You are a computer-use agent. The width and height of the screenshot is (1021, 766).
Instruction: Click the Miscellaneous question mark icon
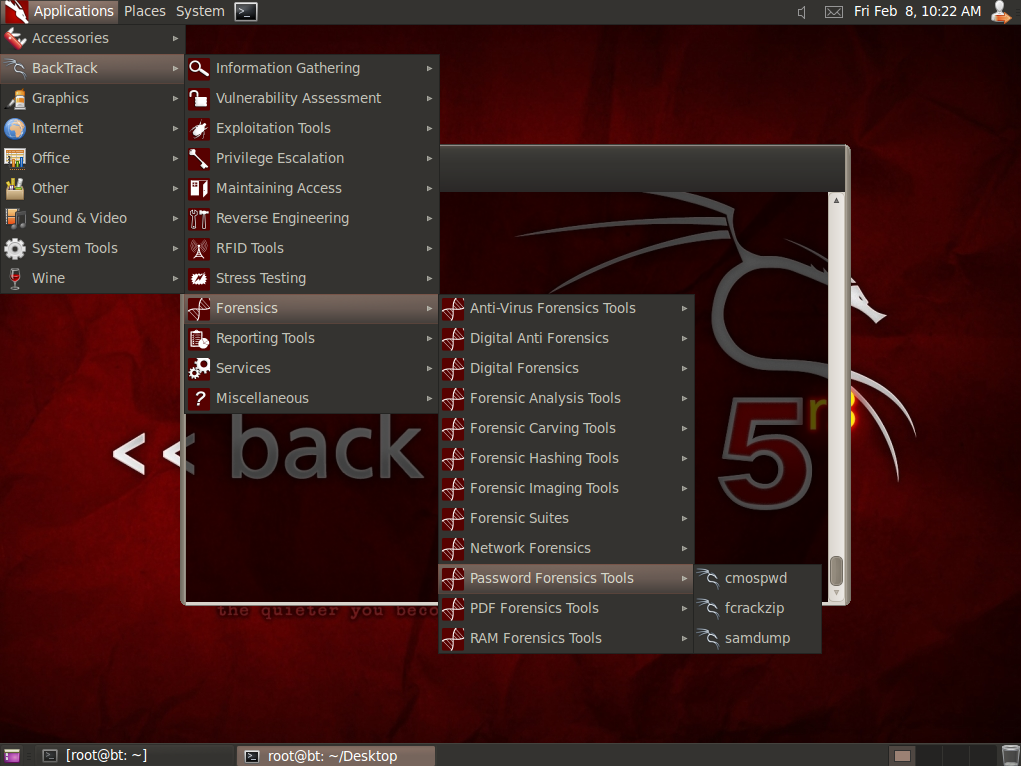[199, 398]
